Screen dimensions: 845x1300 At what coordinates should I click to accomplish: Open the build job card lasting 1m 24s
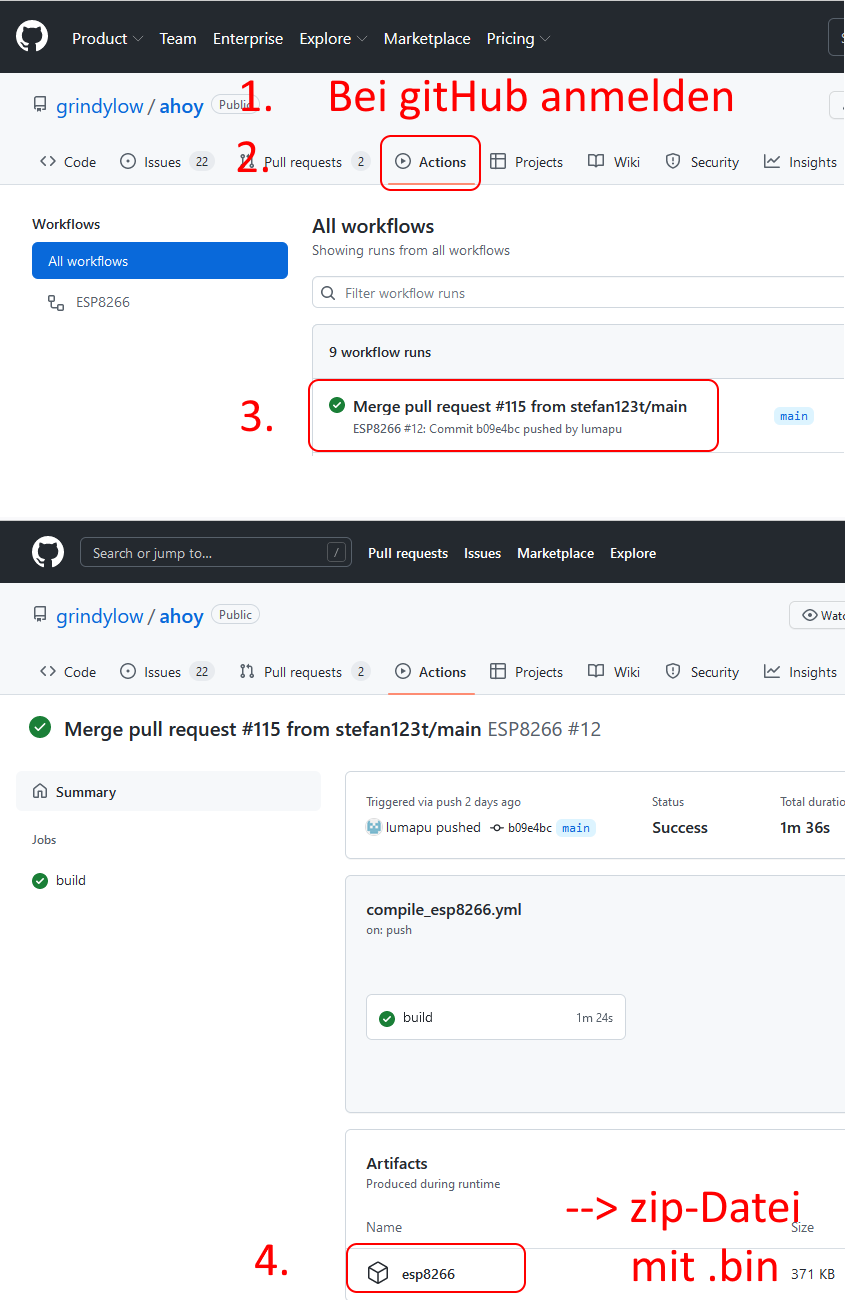[x=496, y=1017]
